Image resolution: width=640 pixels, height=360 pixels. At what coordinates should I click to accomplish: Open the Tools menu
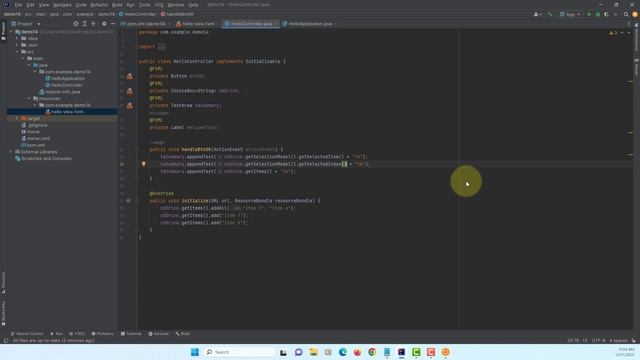pyautogui.click(x=144, y=5)
